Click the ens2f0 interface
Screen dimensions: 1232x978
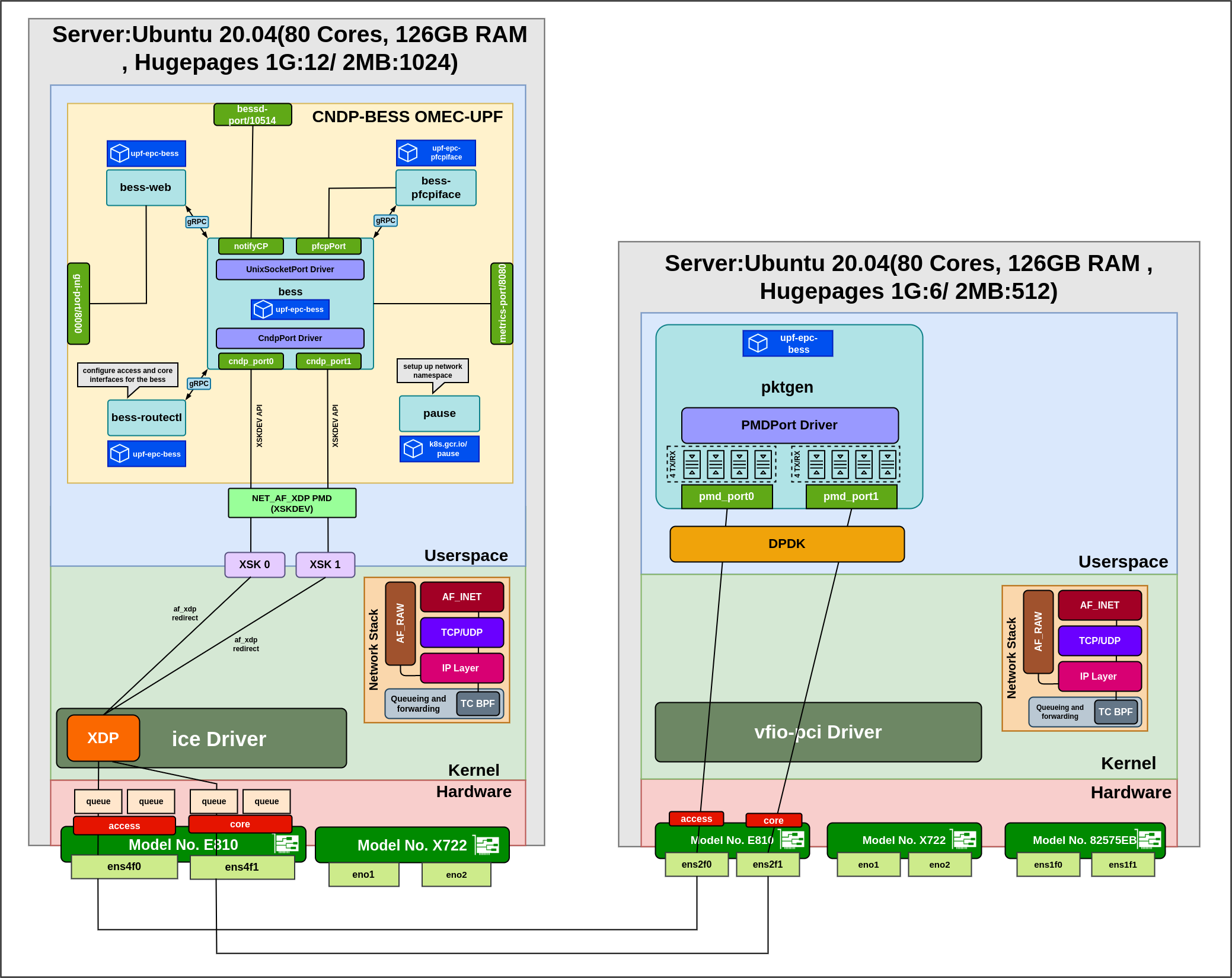tap(697, 864)
